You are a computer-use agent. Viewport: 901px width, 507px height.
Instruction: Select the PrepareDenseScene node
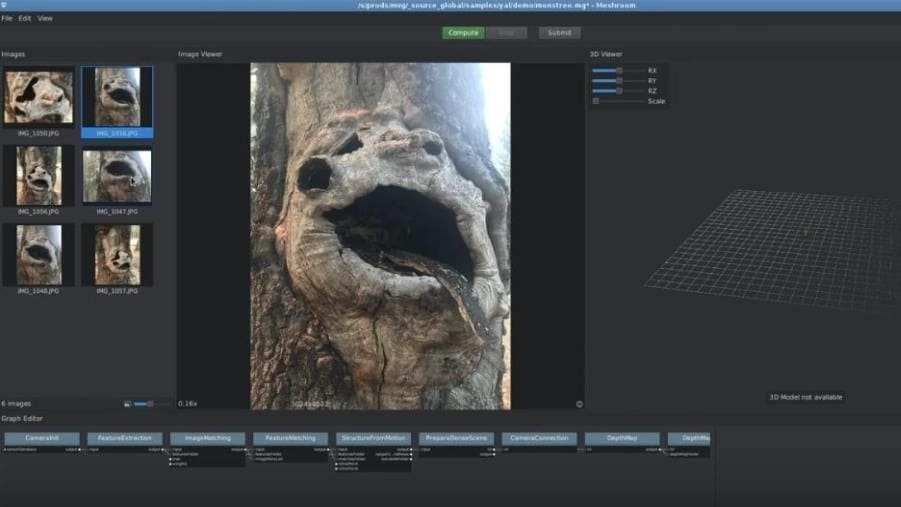pyautogui.click(x=456, y=439)
